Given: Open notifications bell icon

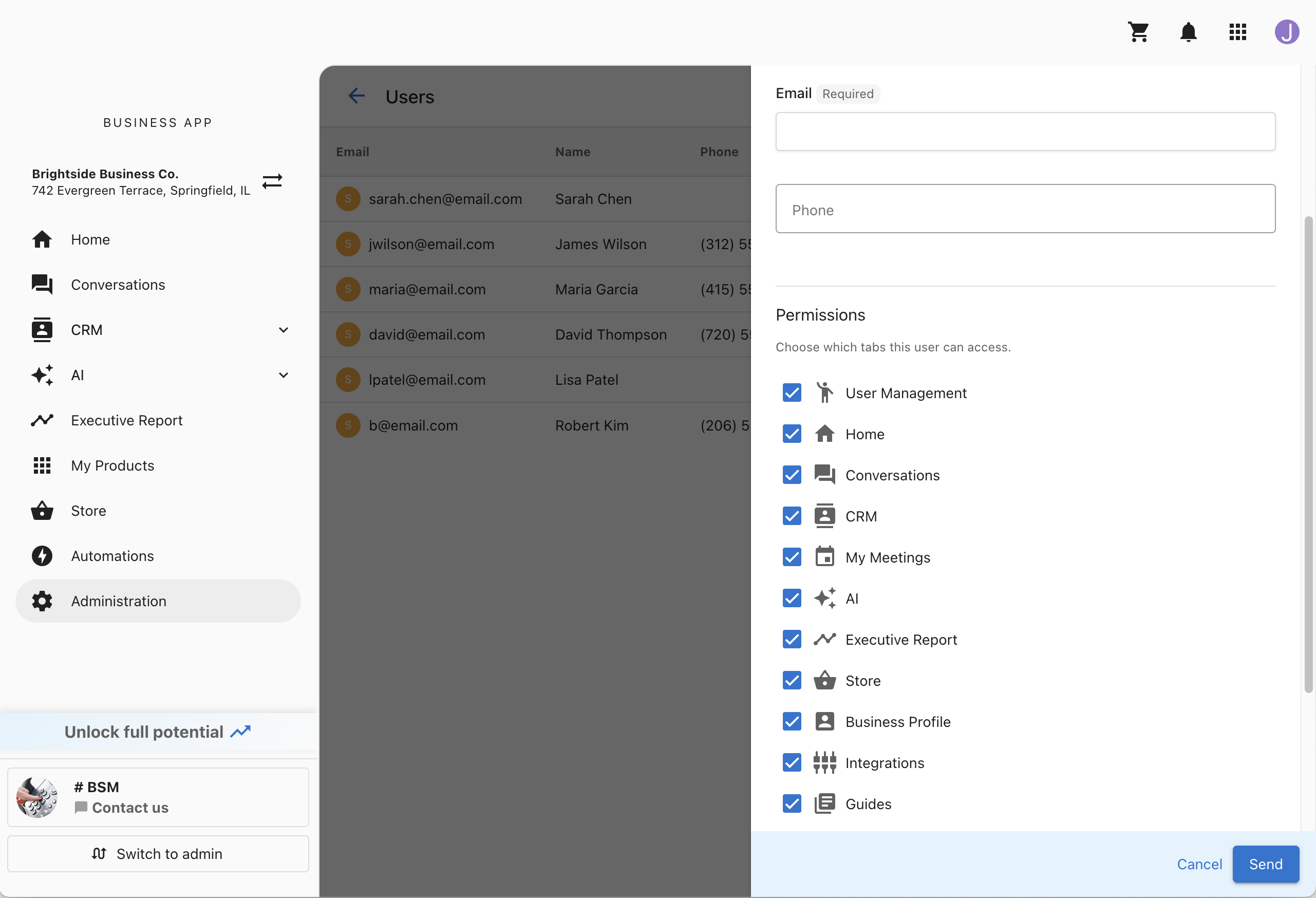Looking at the screenshot, I should (x=1188, y=32).
